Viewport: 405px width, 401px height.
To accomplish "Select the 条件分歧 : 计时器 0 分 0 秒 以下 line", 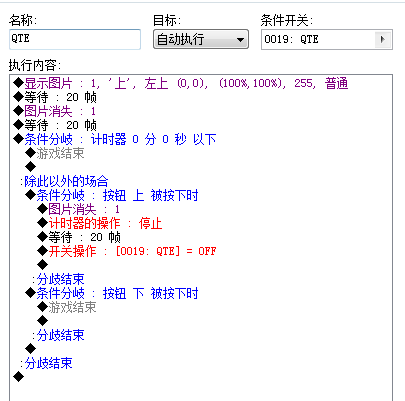I will (115, 139).
